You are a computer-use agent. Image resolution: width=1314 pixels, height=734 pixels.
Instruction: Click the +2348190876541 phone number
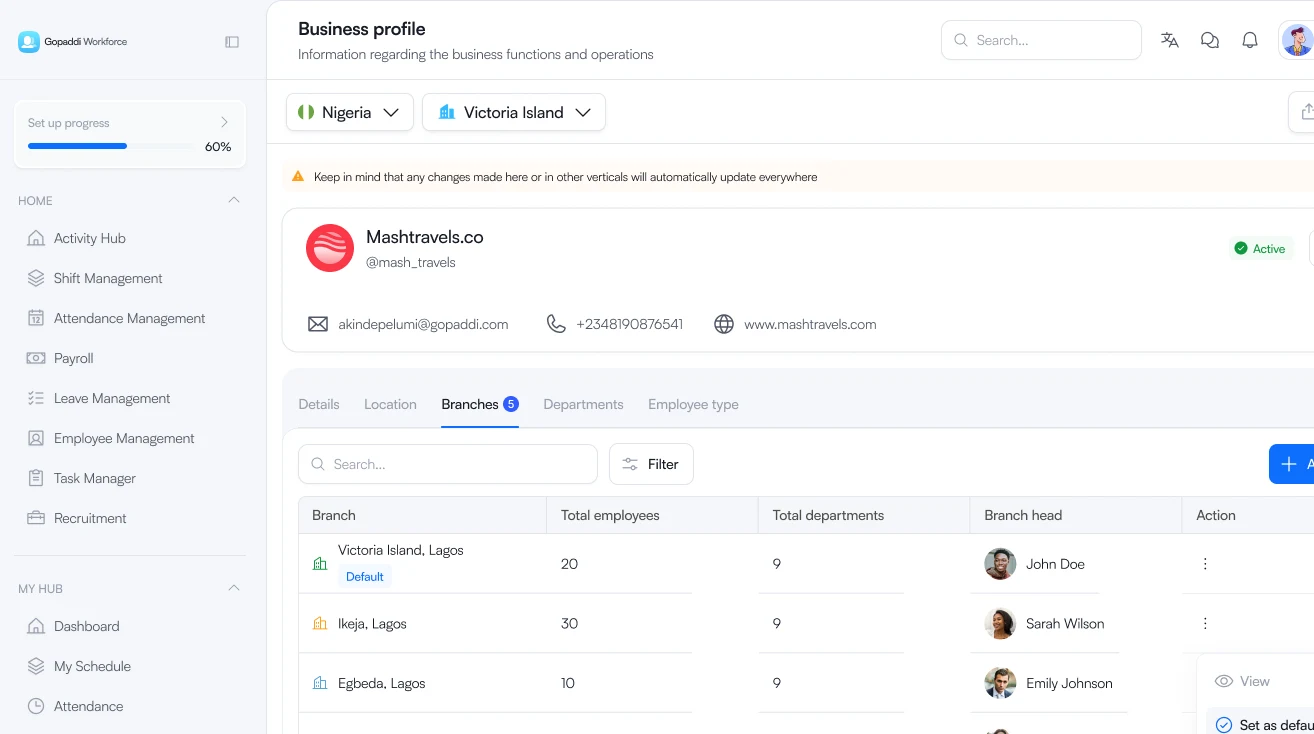[x=629, y=324]
